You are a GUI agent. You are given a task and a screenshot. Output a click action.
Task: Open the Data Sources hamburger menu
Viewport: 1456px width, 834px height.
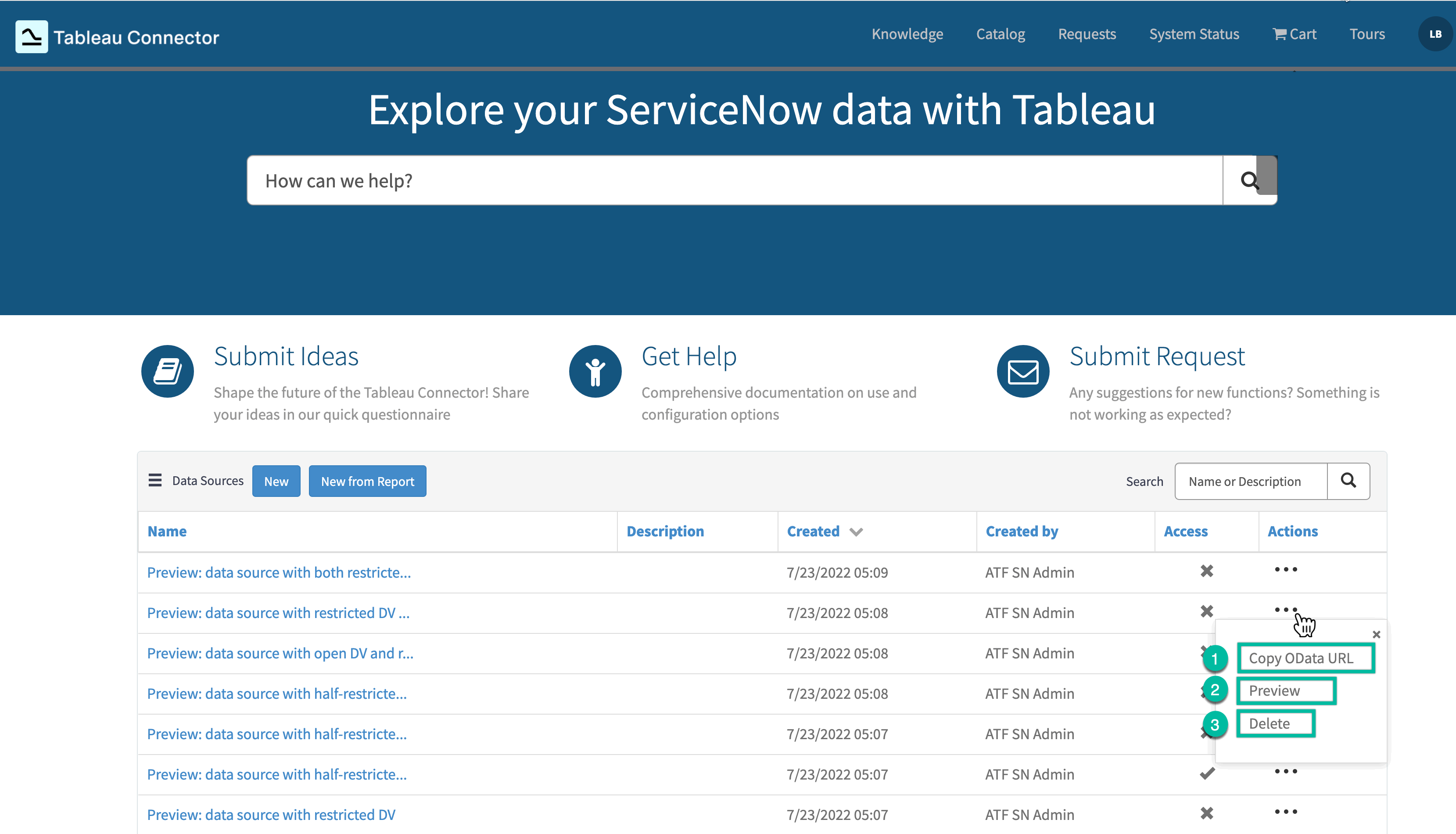click(x=154, y=480)
